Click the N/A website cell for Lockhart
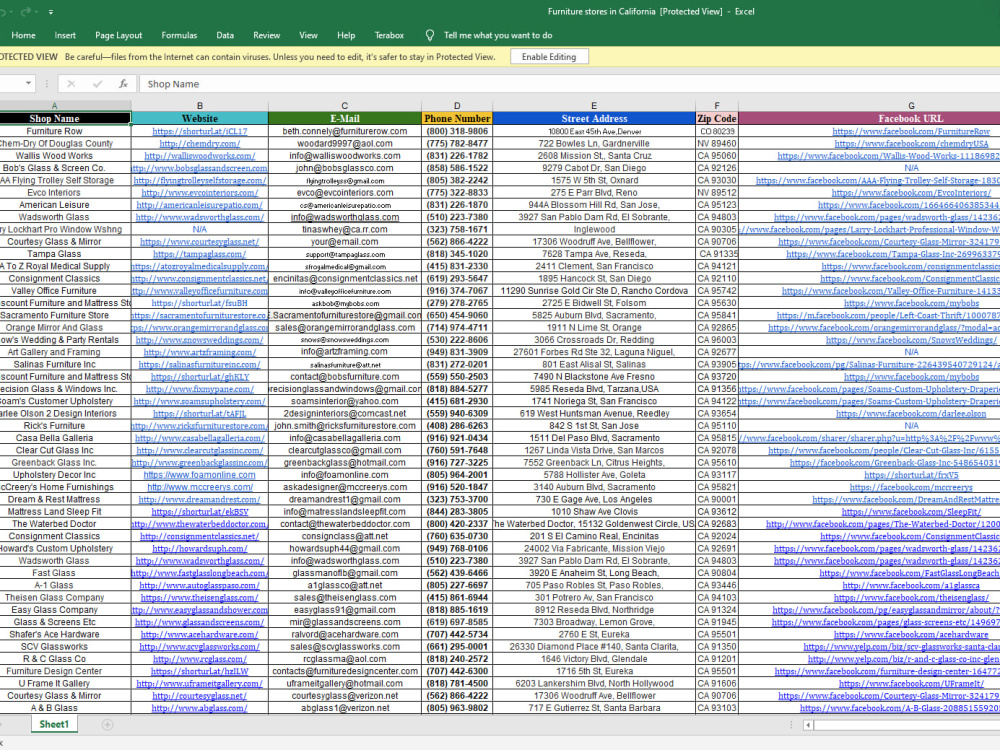The width and height of the screenshot is (1000, 750). (200, 229)
